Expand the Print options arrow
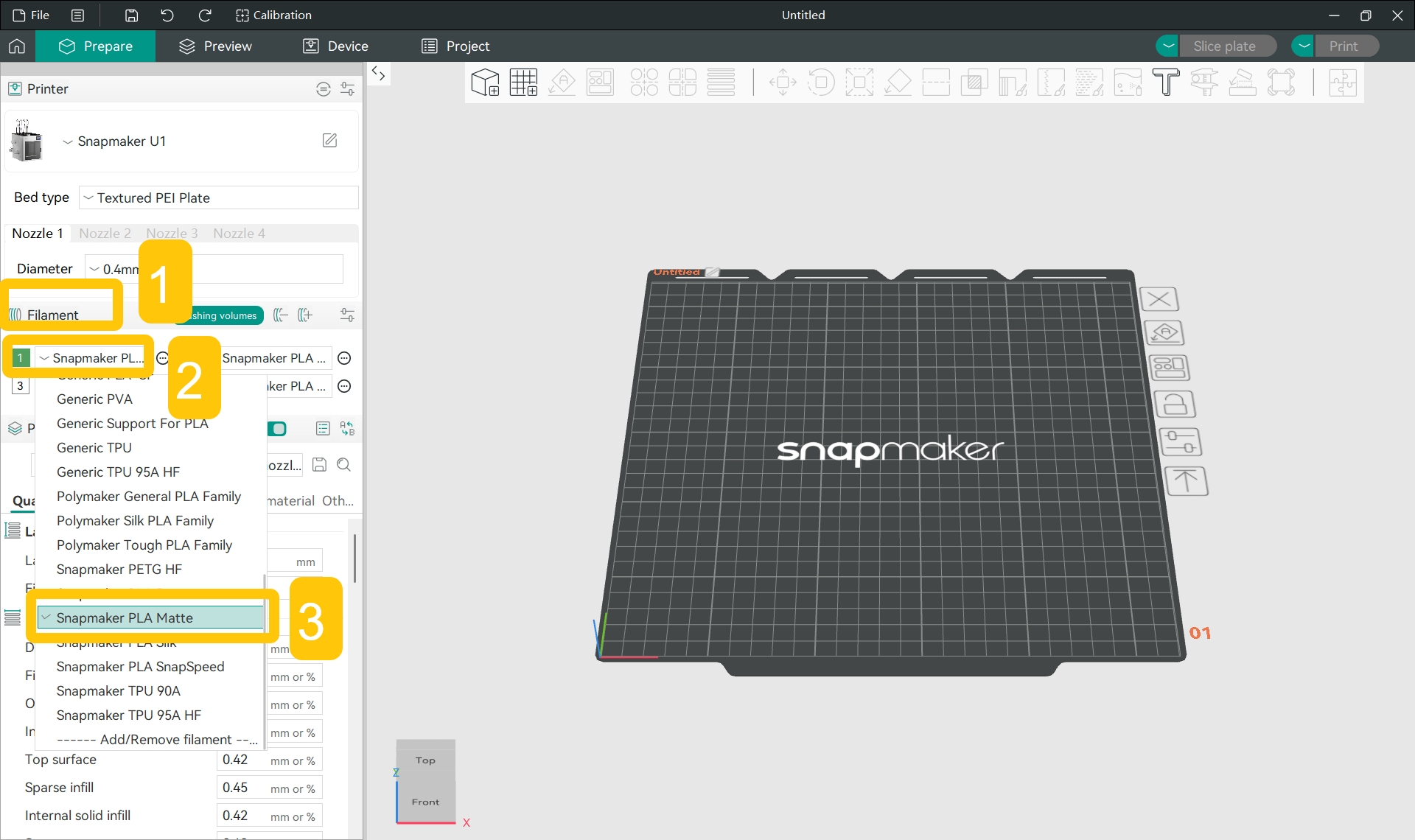The height and width of the screenshot is (840, 1415). [1304, 46]
